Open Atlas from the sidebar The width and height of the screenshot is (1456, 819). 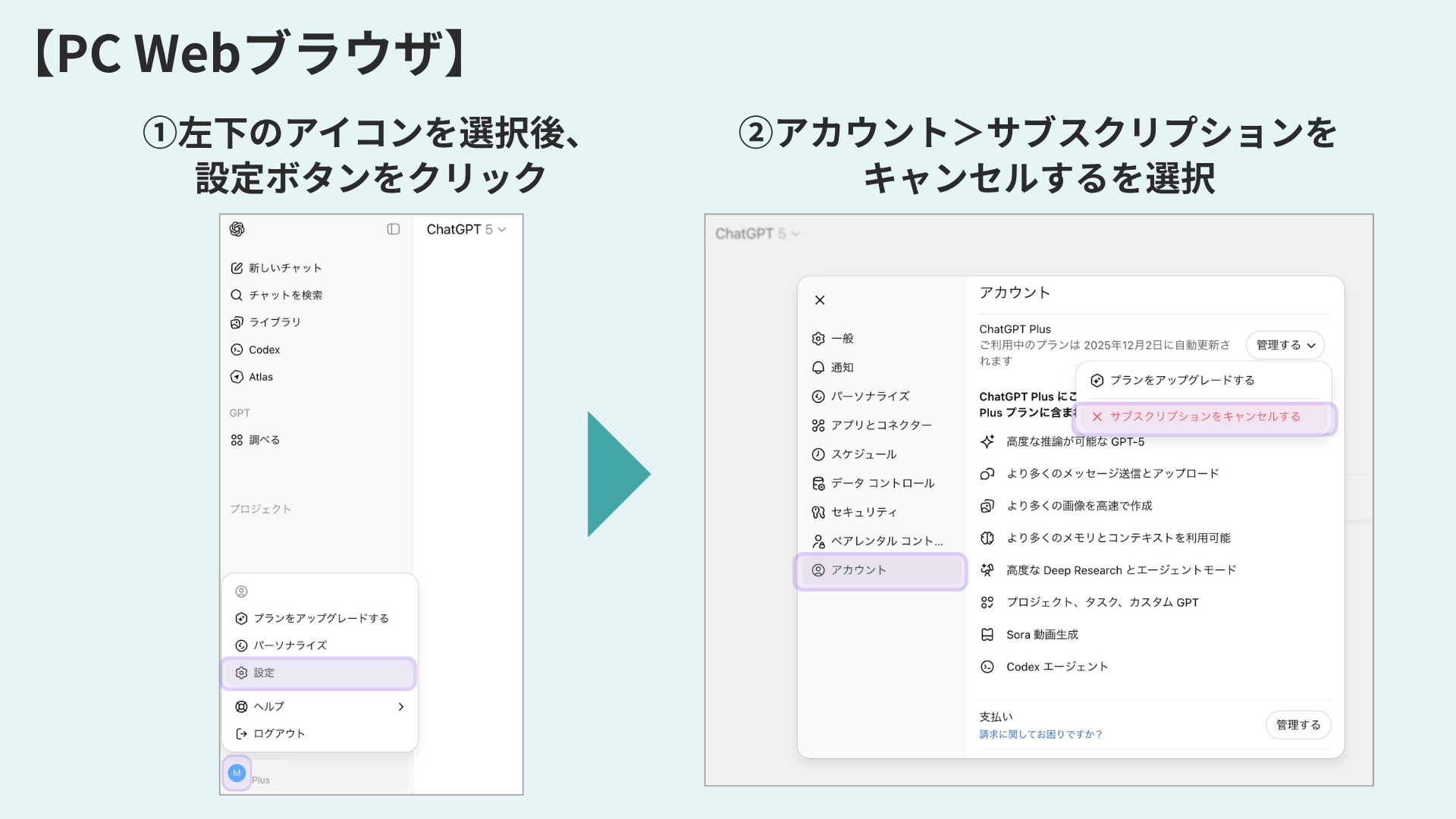pos(262,377)
